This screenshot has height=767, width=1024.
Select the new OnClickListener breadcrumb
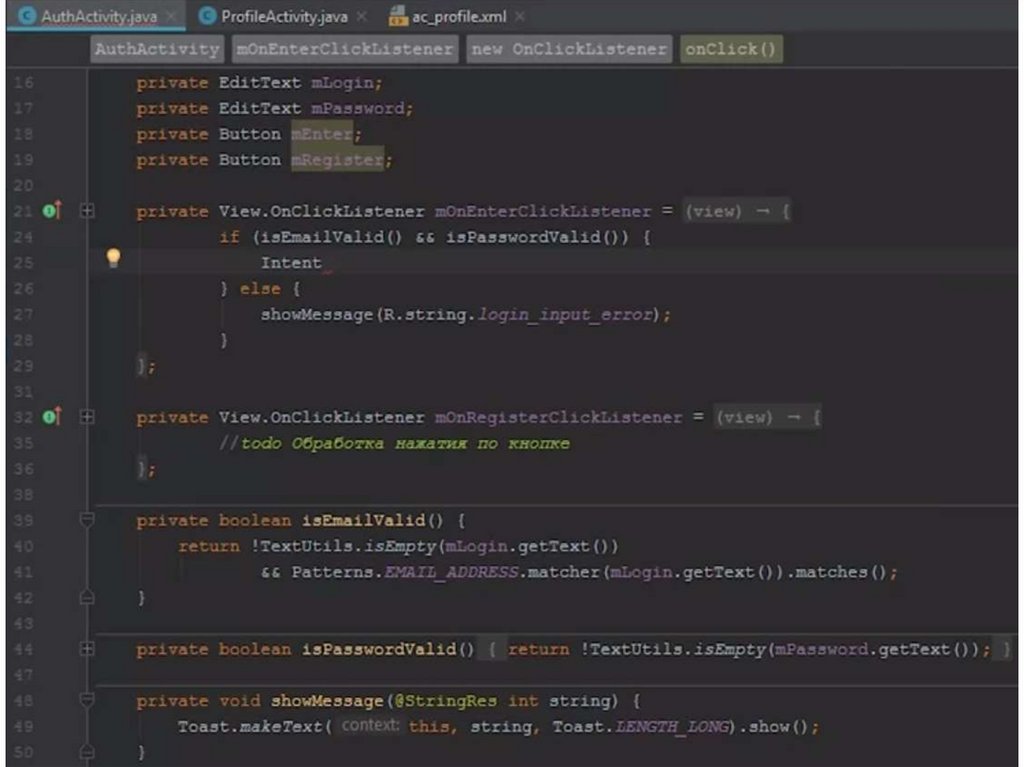coord(568,49)
